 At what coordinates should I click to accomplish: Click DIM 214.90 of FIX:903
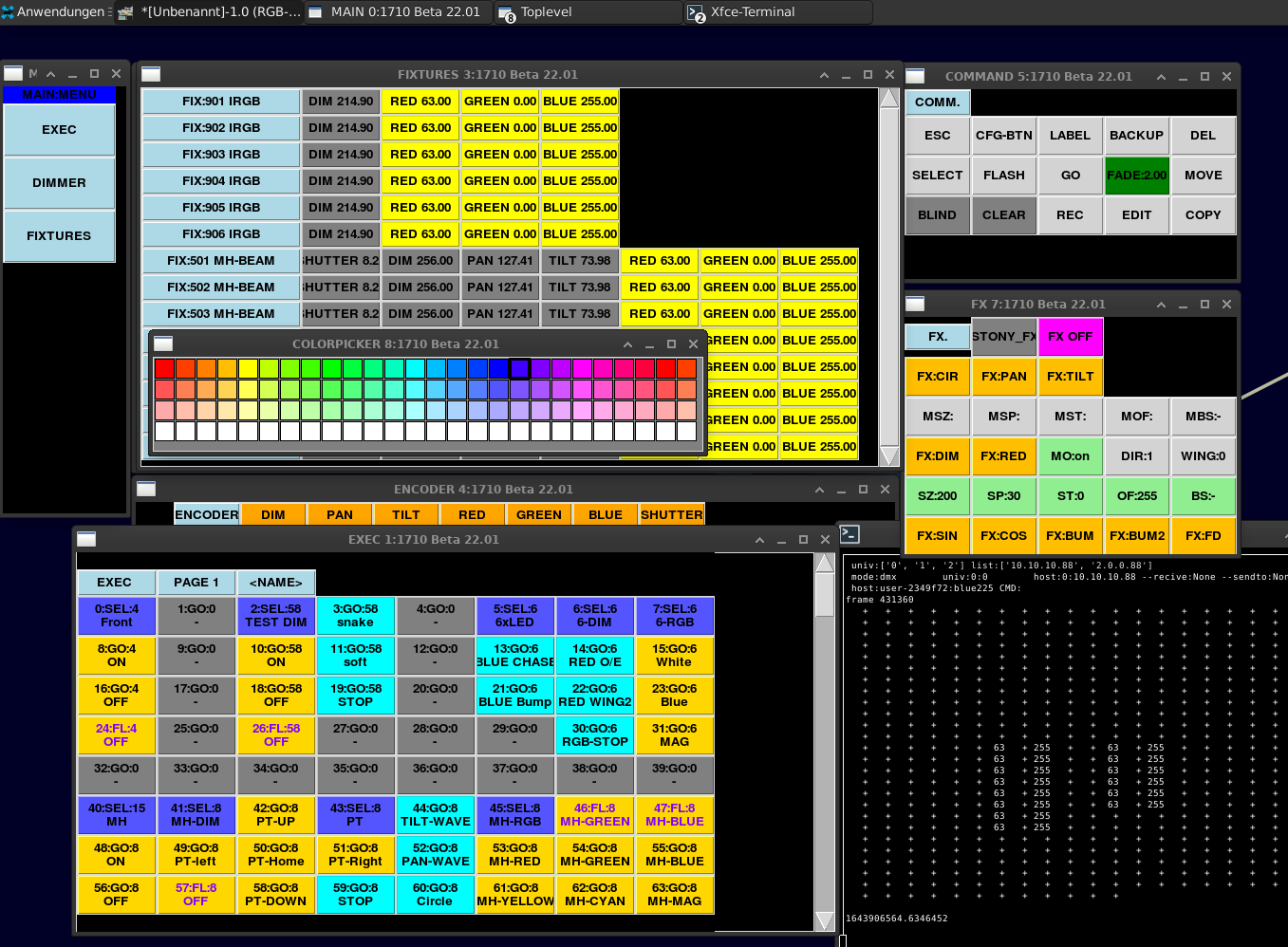click(341, 155)
